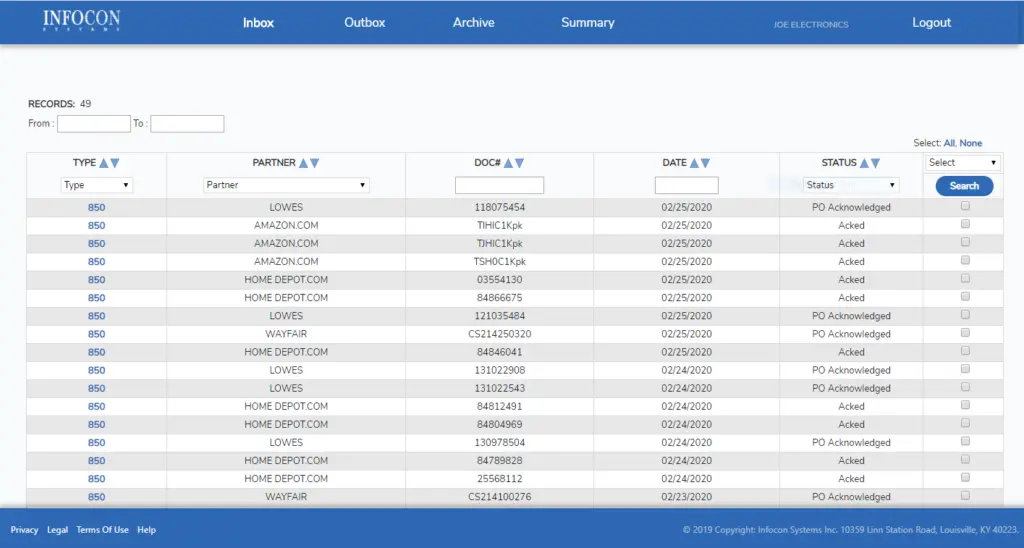The width and height of the screenshot is (1024, 548).
Task: Sort STATUS column descending arrow
Action: 876,163
